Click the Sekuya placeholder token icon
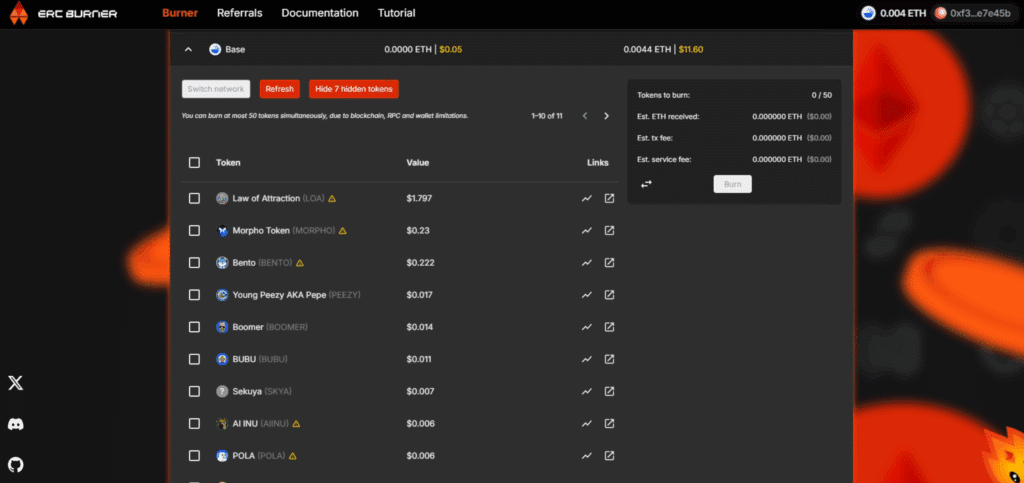The height and width of the screenshot is (483, 1024). [222, 392]
